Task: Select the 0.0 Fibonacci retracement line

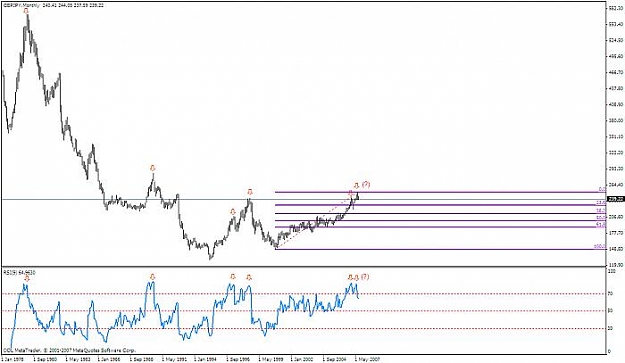Action: [440, 192]
